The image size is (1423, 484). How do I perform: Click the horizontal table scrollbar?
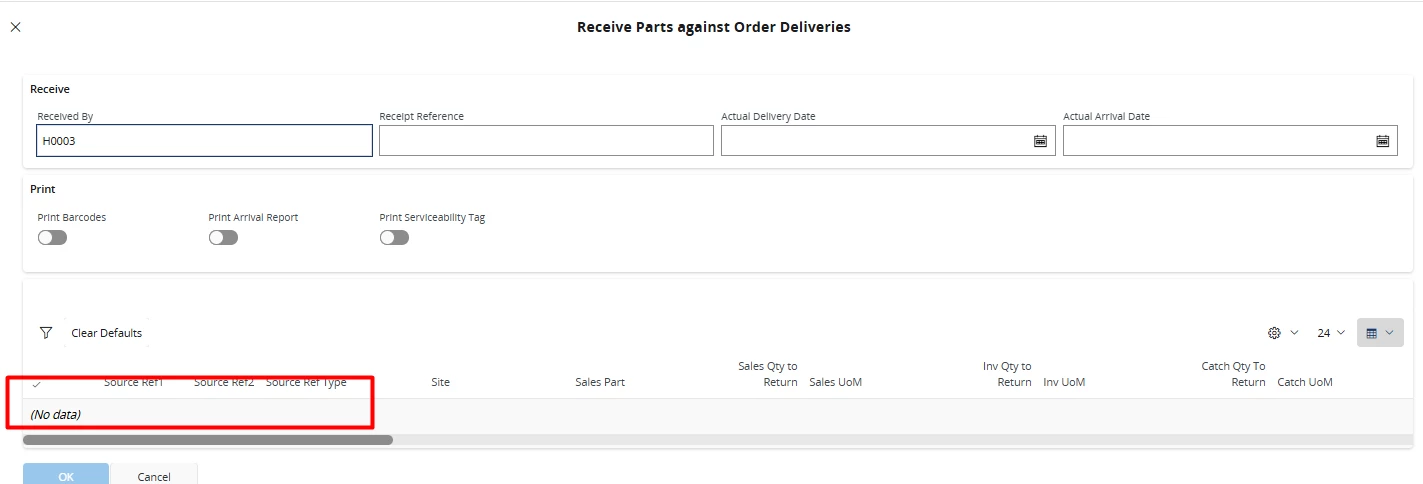[208, 439]
